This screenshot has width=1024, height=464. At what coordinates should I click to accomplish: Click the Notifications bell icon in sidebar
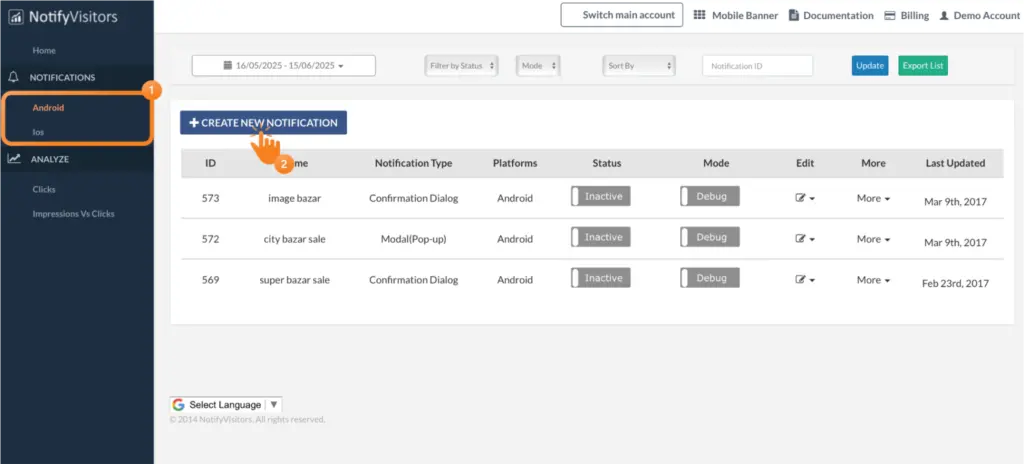coord(14,77)
